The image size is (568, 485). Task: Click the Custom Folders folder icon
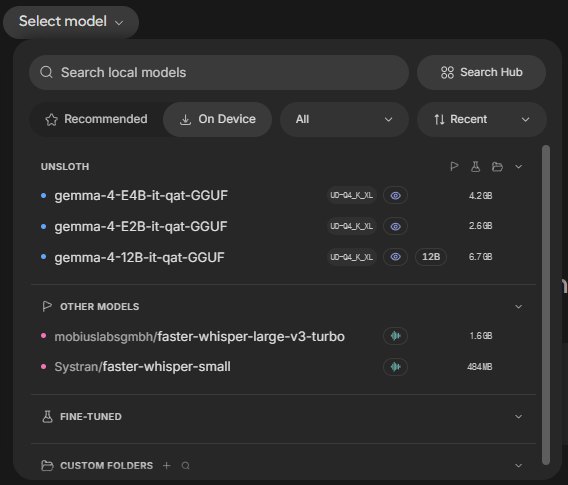click(x=47, y=465)
